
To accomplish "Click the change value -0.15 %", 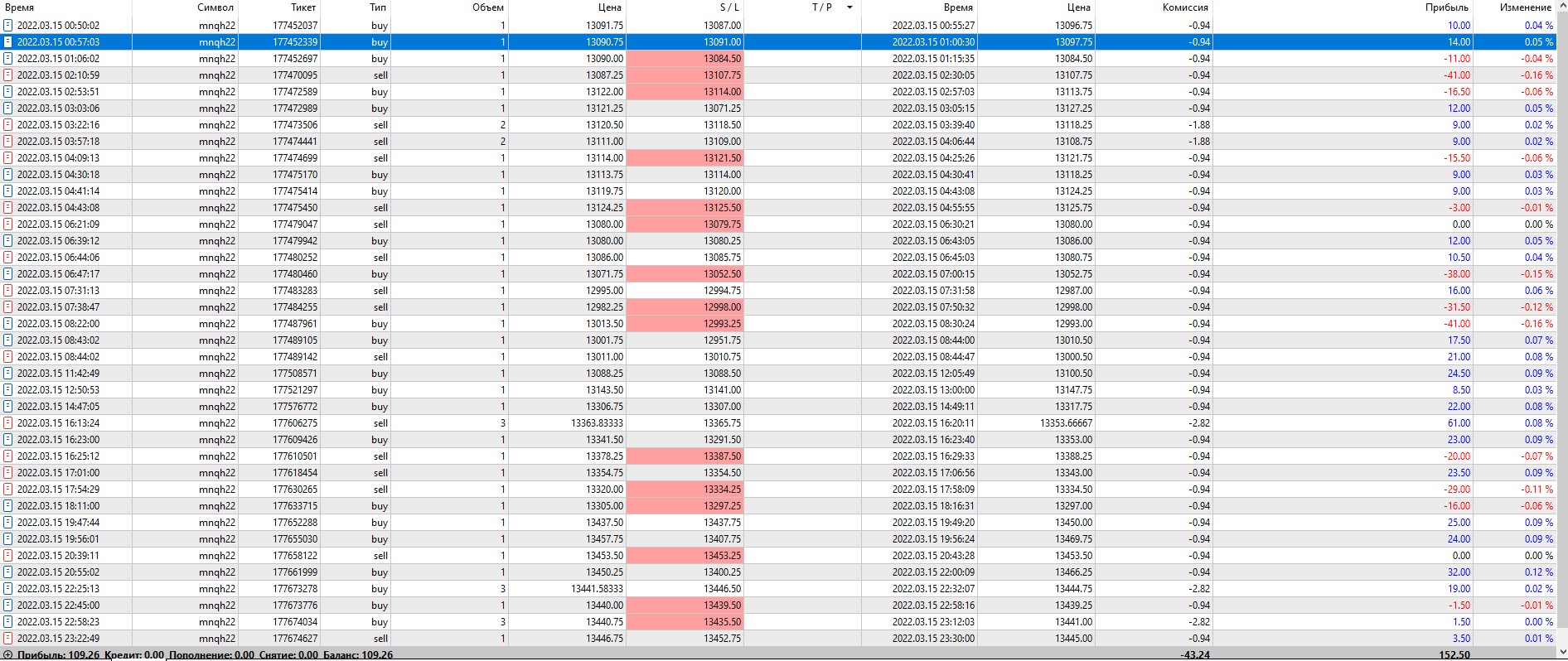I will pyautogui.click(x=1537, y=274).
